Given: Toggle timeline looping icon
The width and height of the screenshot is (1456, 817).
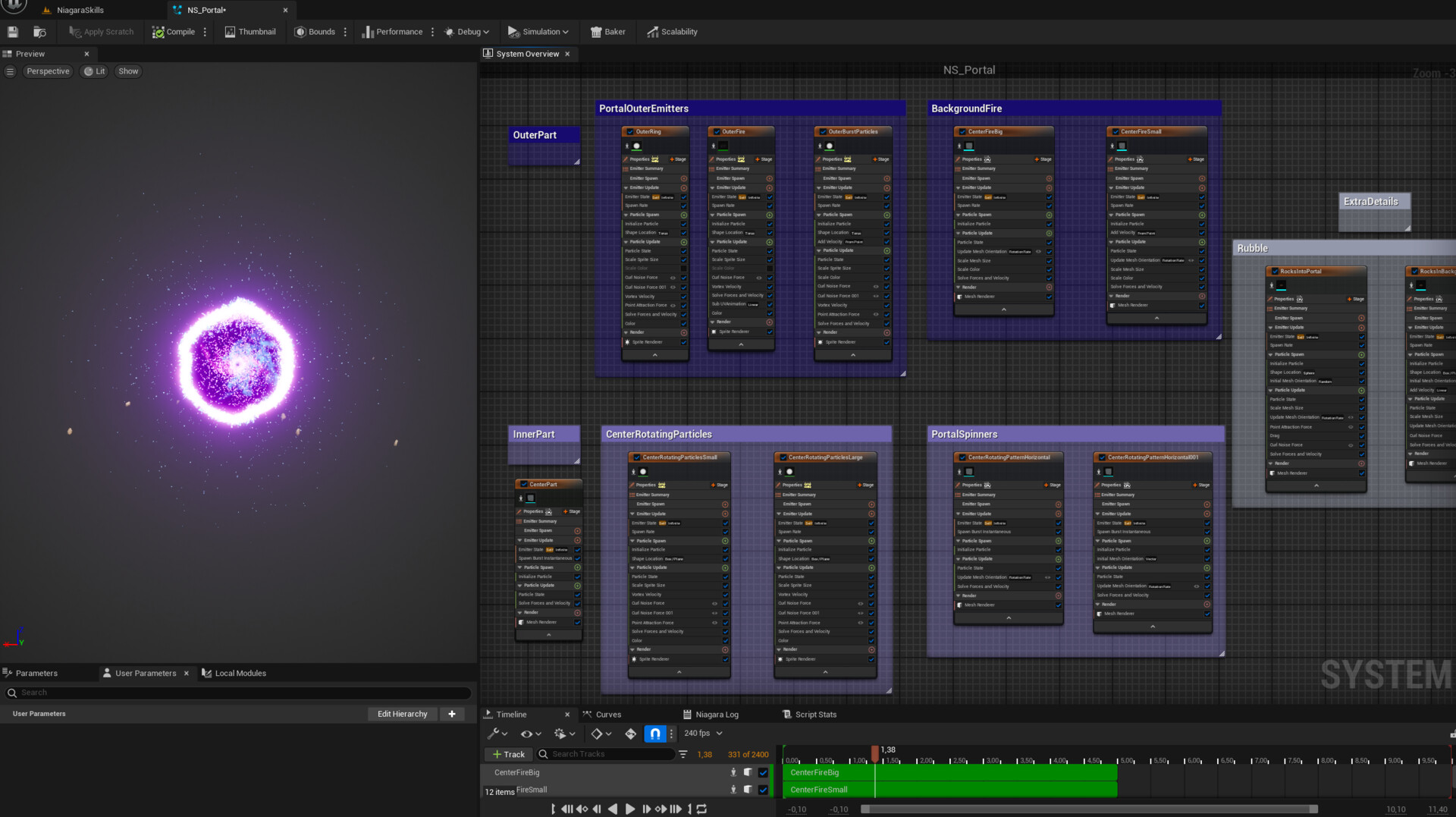Looking at the screenshot, I should 702,809.
